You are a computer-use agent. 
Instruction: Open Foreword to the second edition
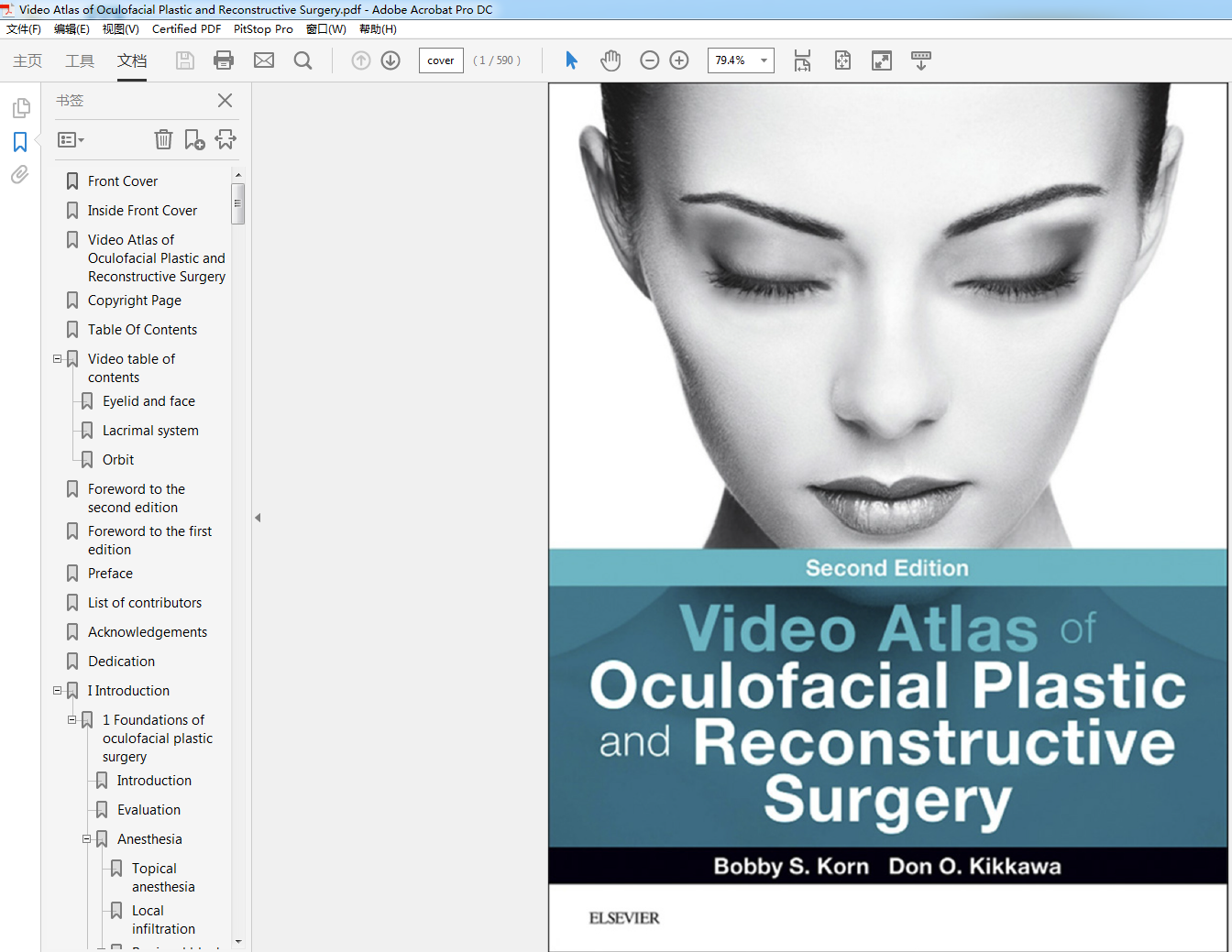(x=137, y=498)
